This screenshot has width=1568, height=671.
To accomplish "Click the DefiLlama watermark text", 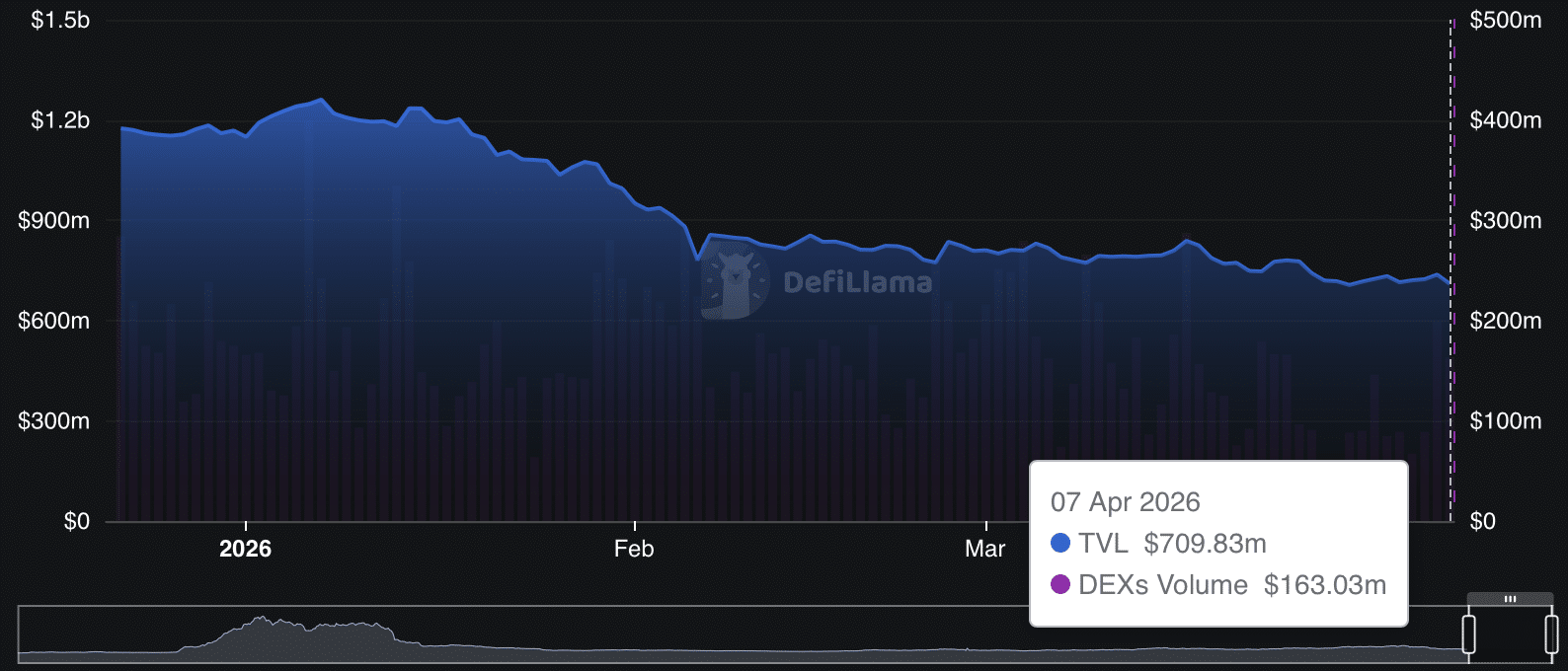I will (x=857, y=283).
